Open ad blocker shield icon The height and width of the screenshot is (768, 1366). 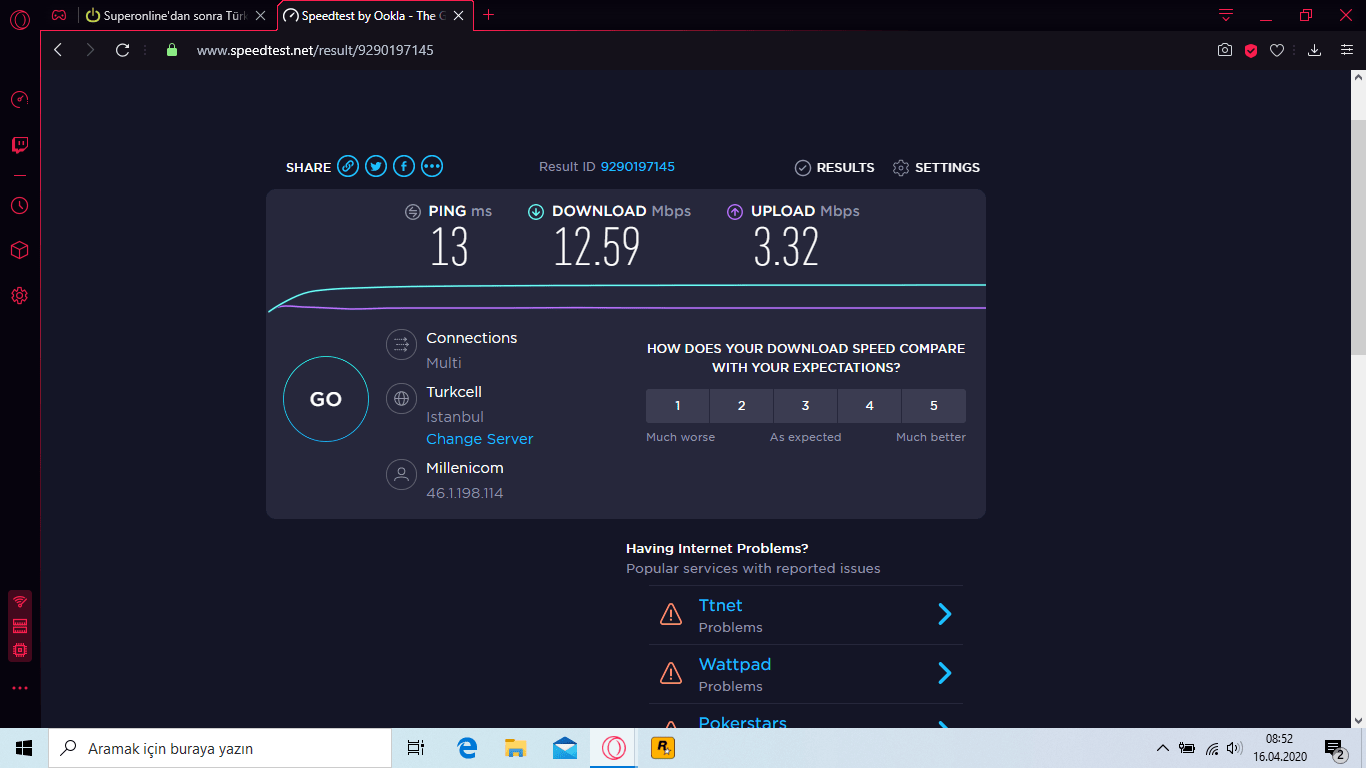1251,50
